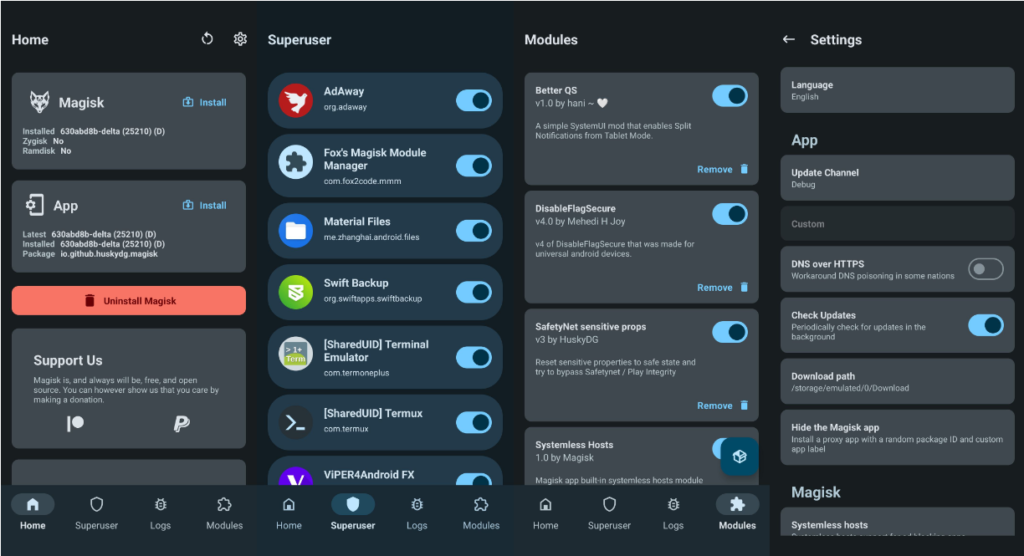Enable the DNS over HTTPS switch
This screenshot has width=1024, height=556.
pyautogui.click(x=985, y=269)
